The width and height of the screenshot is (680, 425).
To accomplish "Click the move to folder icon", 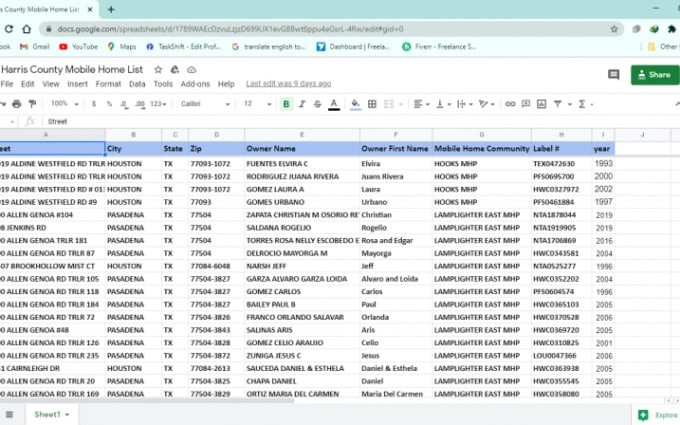I will [x=175, y=69].
